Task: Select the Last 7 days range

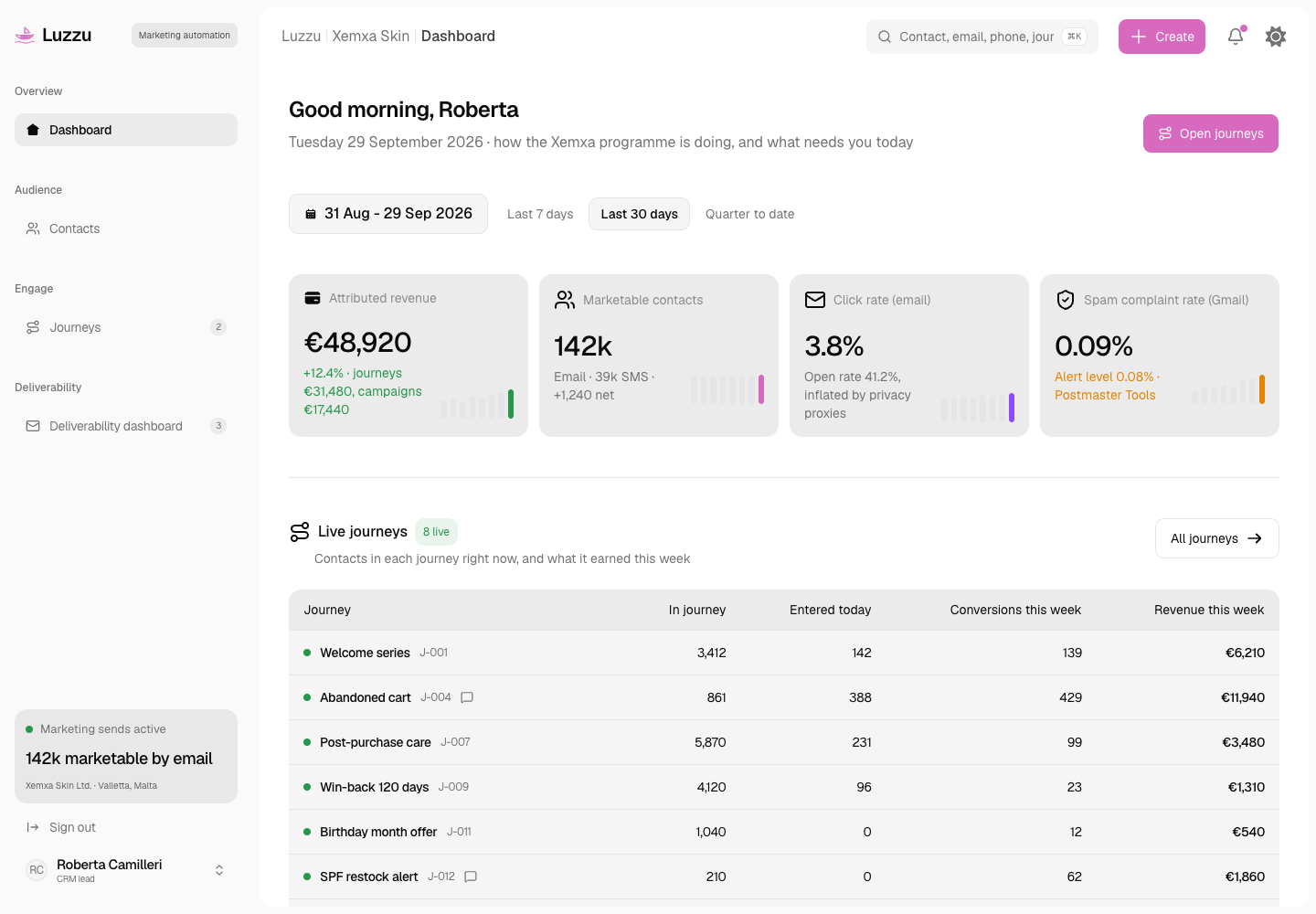Action: pyautogui.click(x=540, y=214)
